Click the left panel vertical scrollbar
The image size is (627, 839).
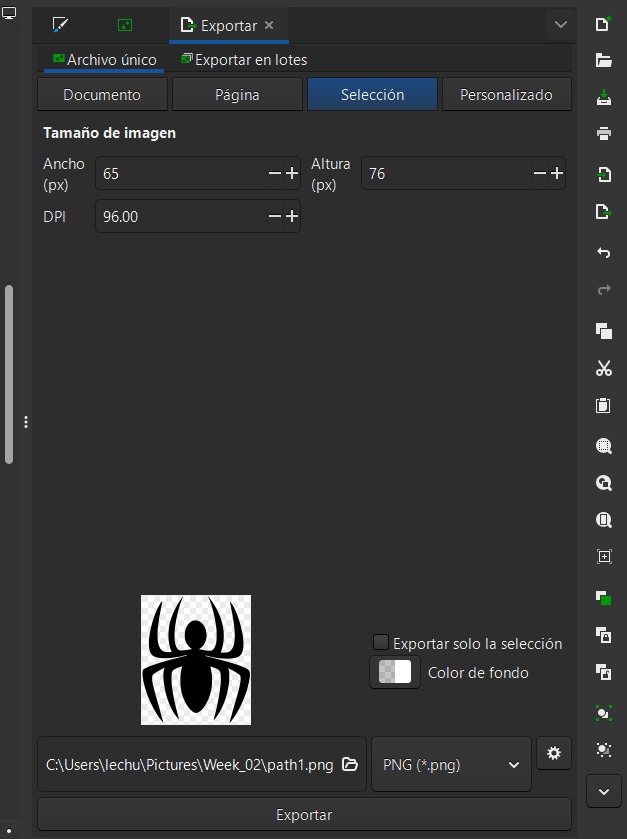coord(9,374)
